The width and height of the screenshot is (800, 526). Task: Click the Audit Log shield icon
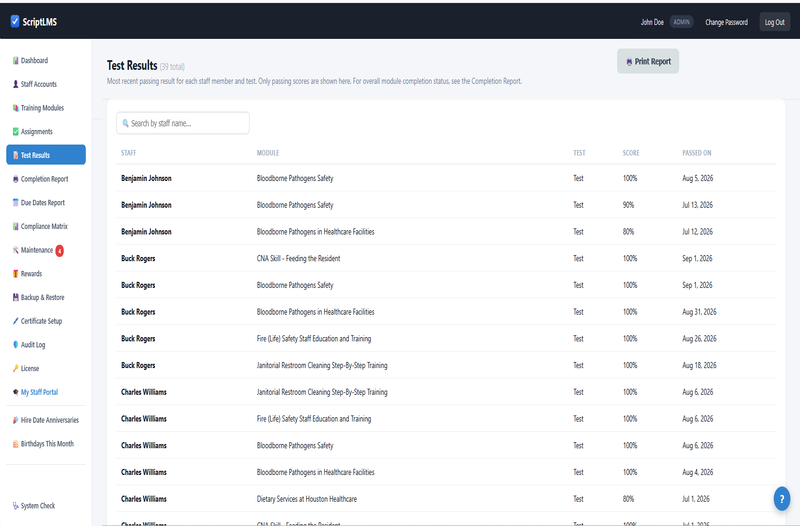pyautogui.click(x=15, y=345)
